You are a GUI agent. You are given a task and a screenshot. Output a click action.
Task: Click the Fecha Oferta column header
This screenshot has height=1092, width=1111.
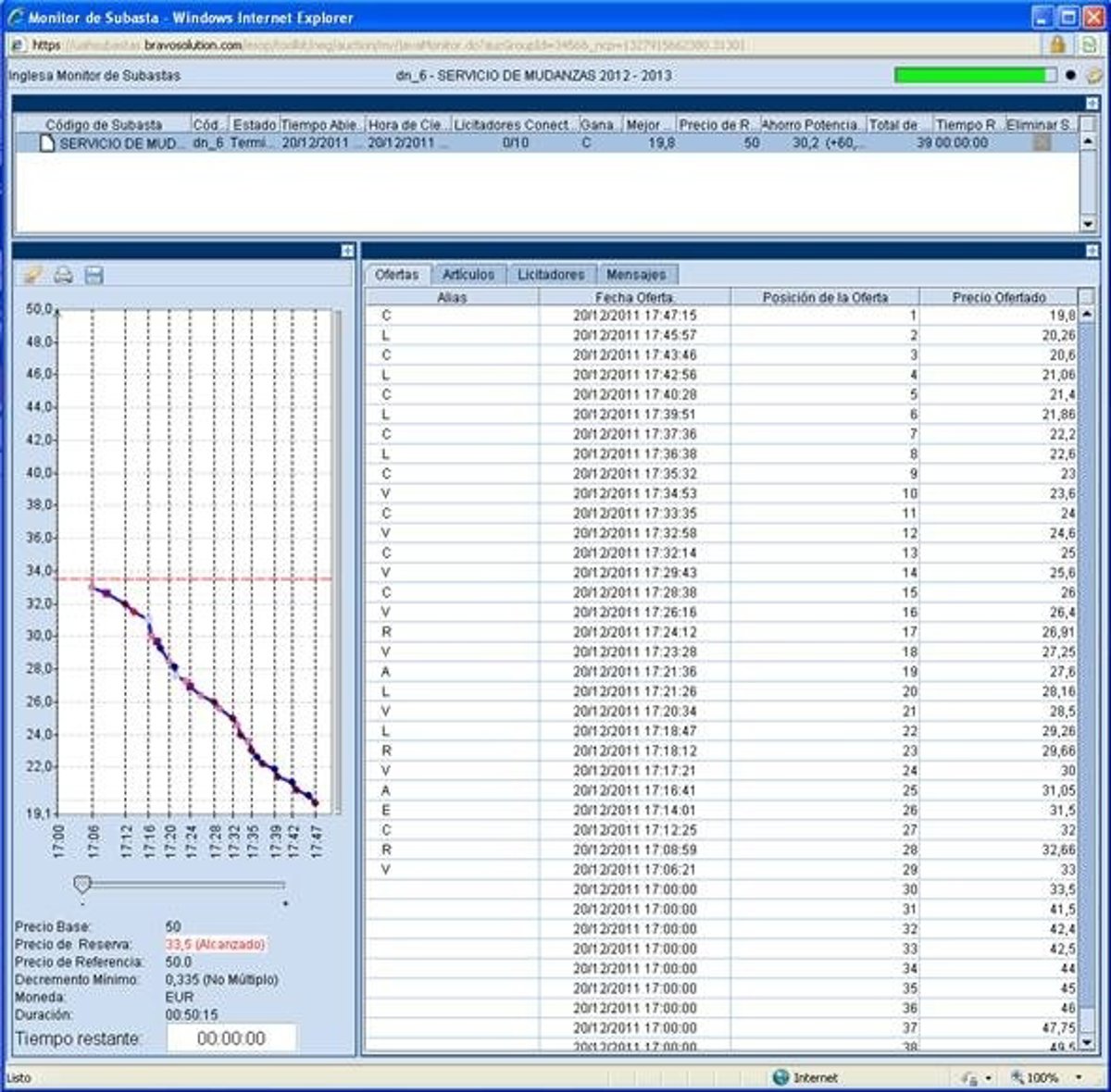pos(634,297)
